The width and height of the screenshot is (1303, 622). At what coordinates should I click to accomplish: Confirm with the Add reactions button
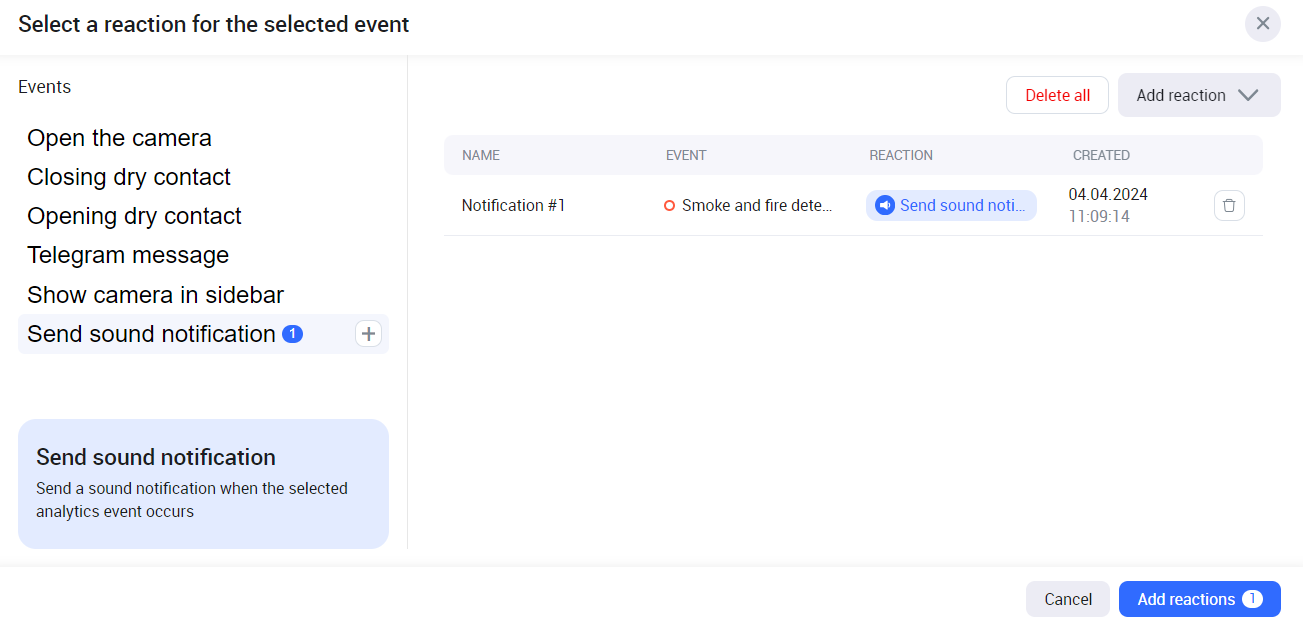(x=1198, y=599)
